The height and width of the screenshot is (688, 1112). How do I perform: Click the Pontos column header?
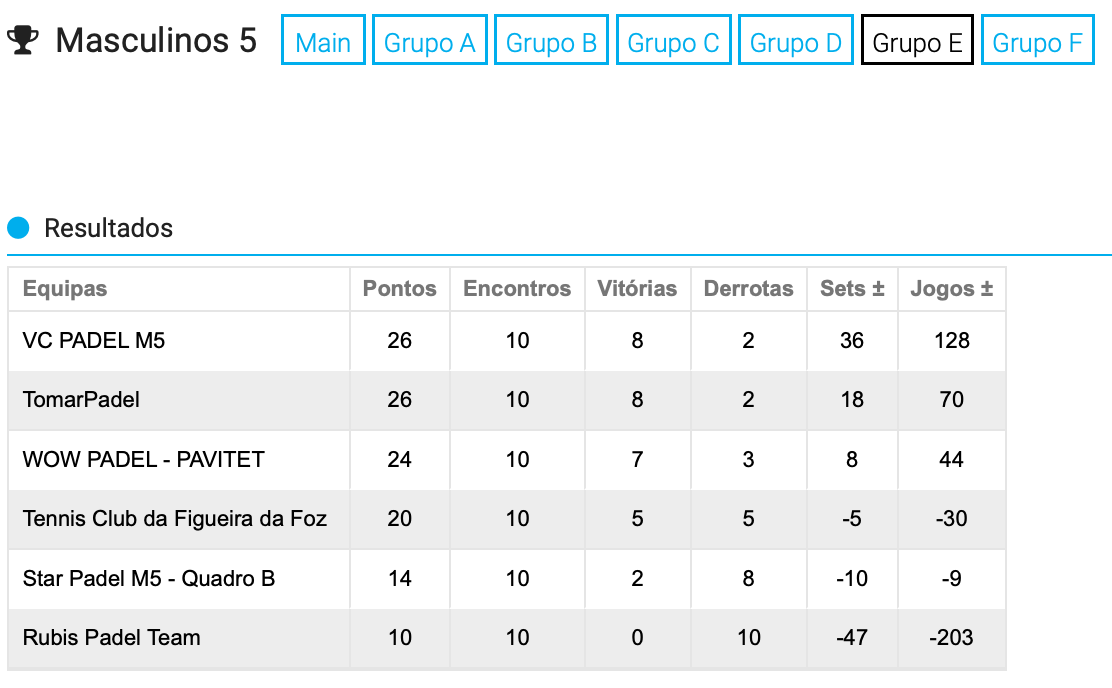pyautogui.click(x=400, y=289)
